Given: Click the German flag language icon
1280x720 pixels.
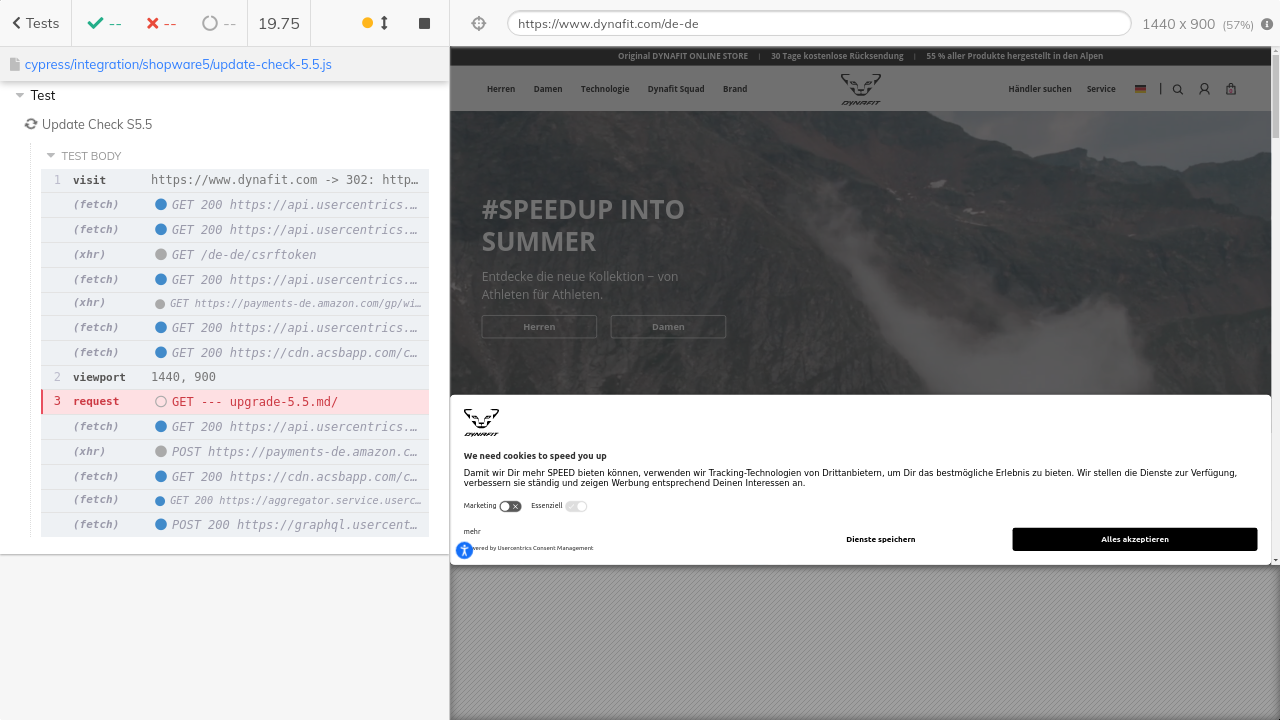Looking at the screenshot, I should point(1140,89).
